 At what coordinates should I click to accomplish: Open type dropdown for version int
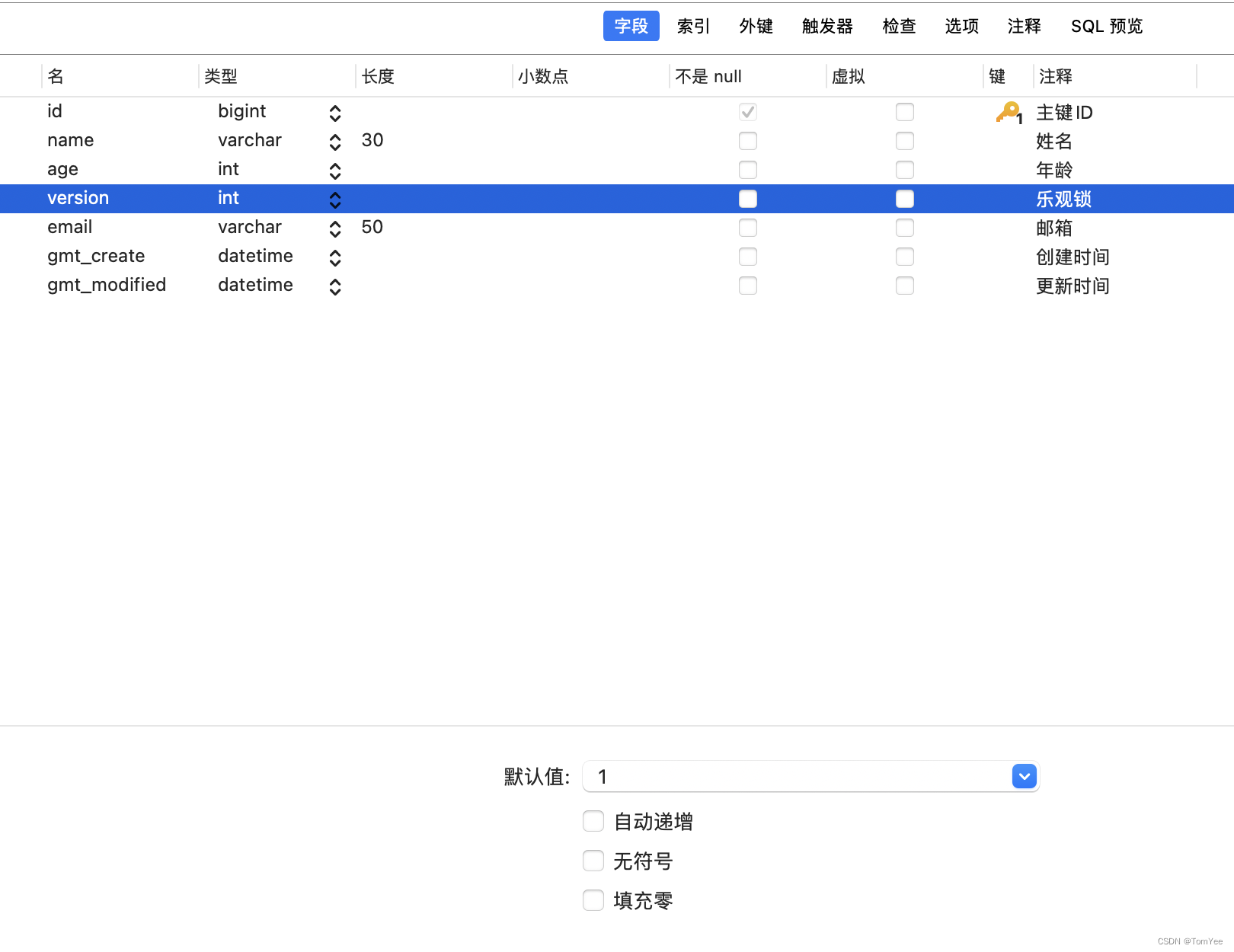[x=335, y=200]
